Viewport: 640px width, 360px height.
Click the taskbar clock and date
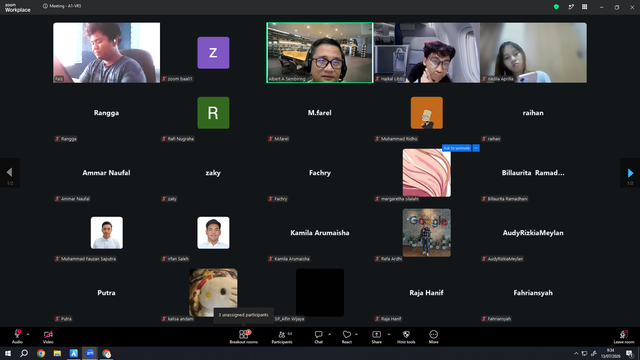[x=611, y=353]
